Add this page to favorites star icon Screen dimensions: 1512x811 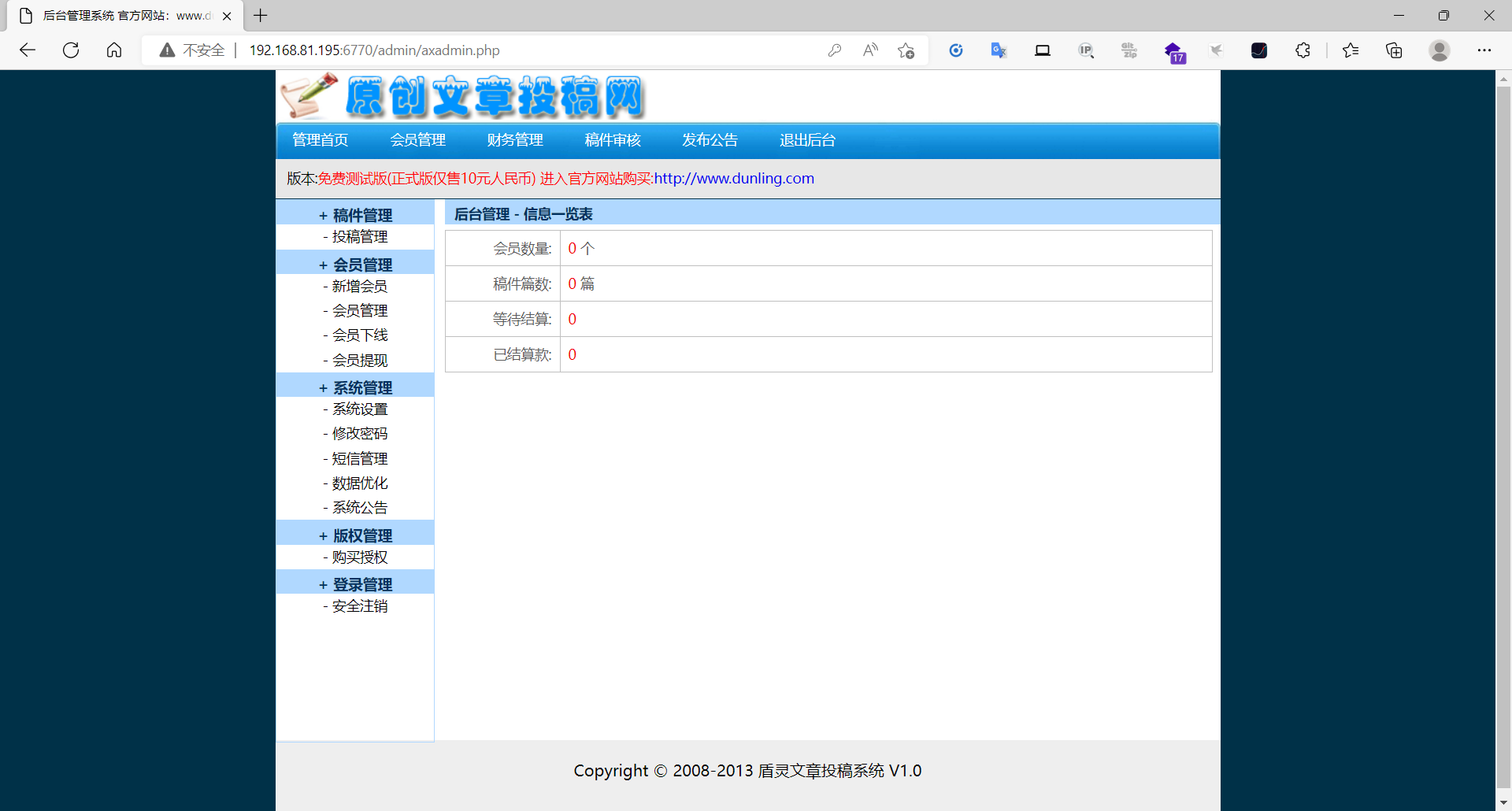click(906, 50)
